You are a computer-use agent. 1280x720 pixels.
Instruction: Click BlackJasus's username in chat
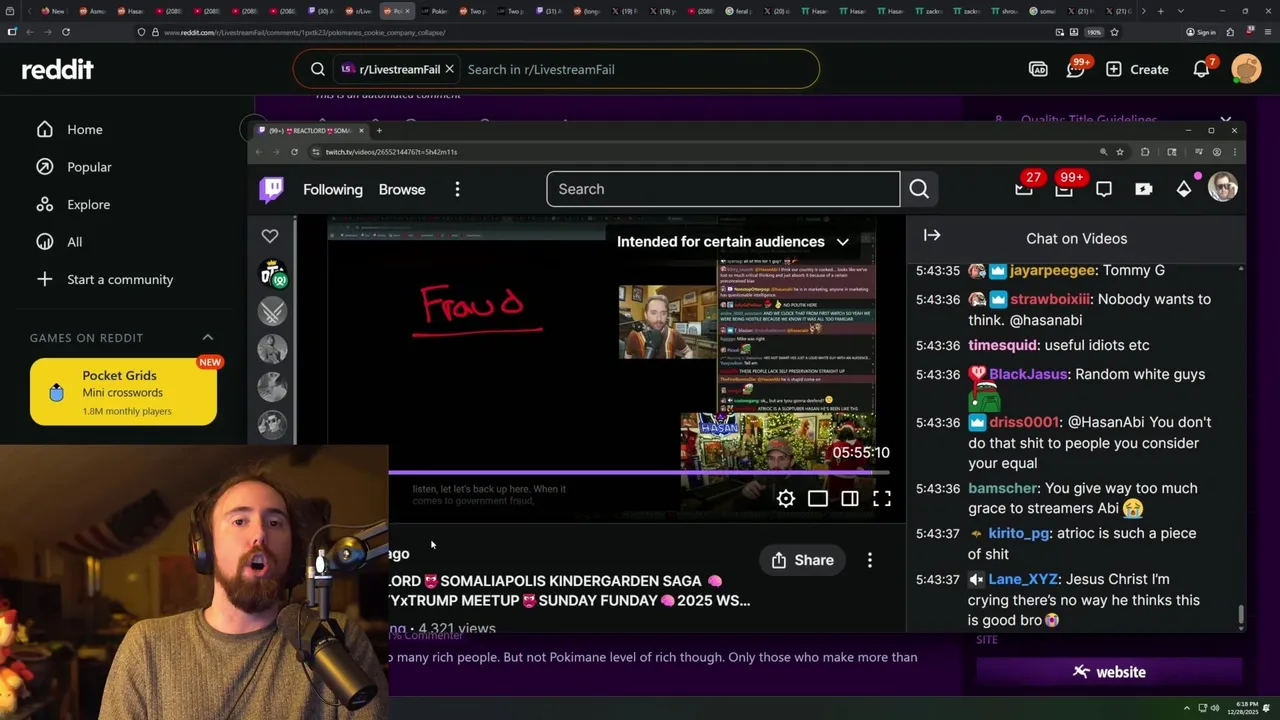pos(1028,374)
